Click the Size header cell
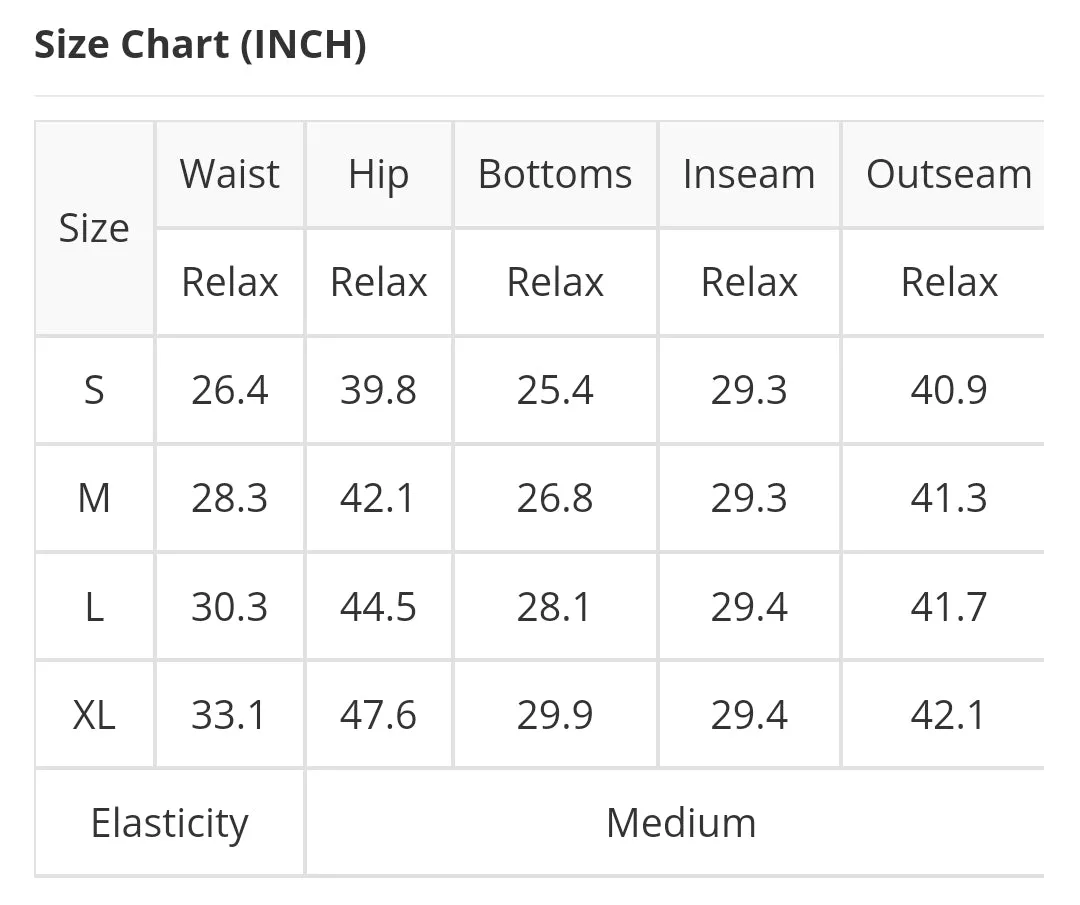Viewport: 1080px width, 905px height. pyautogui.click(x=94, y=228)
